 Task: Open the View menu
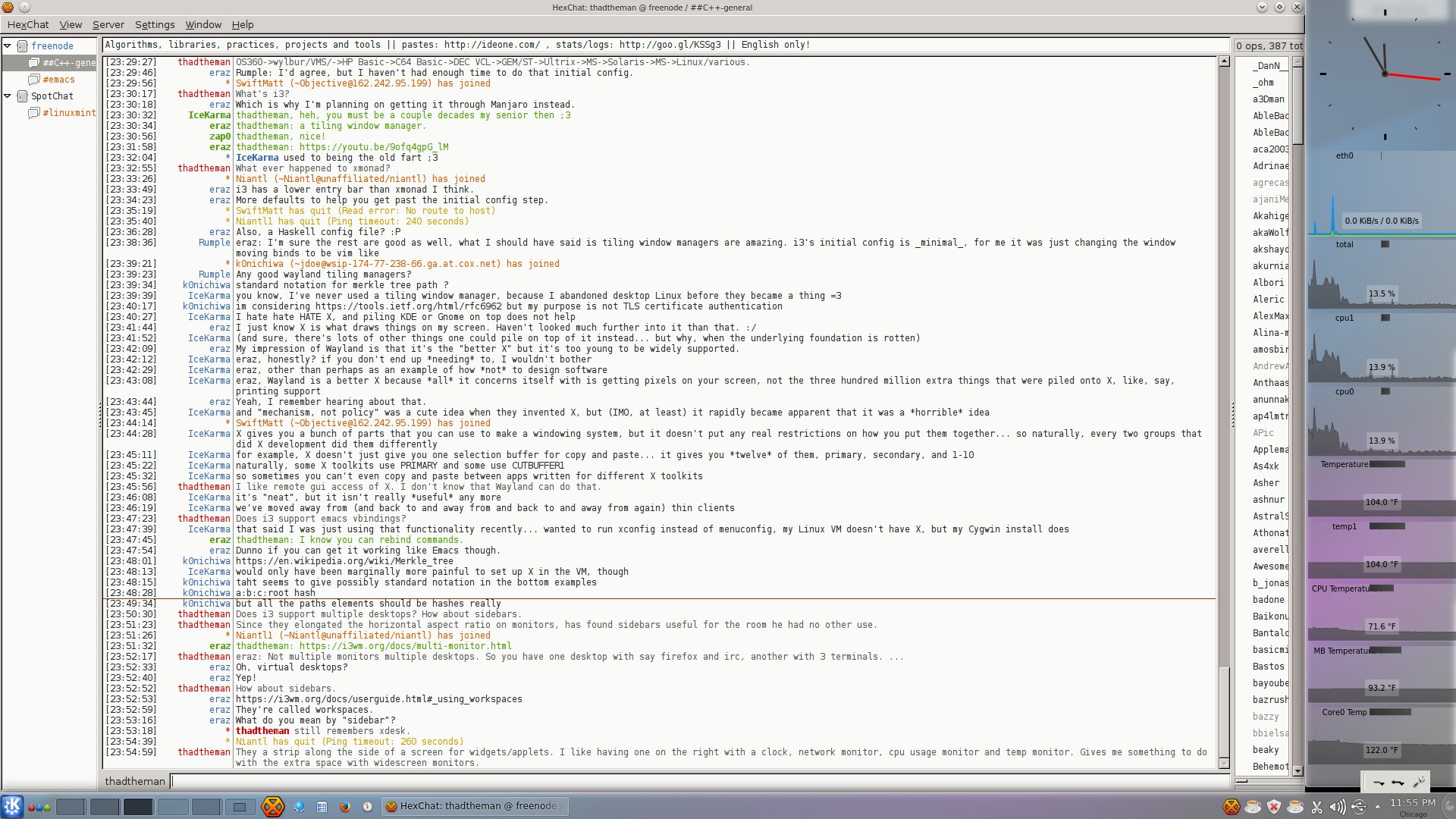coord(71,25)
